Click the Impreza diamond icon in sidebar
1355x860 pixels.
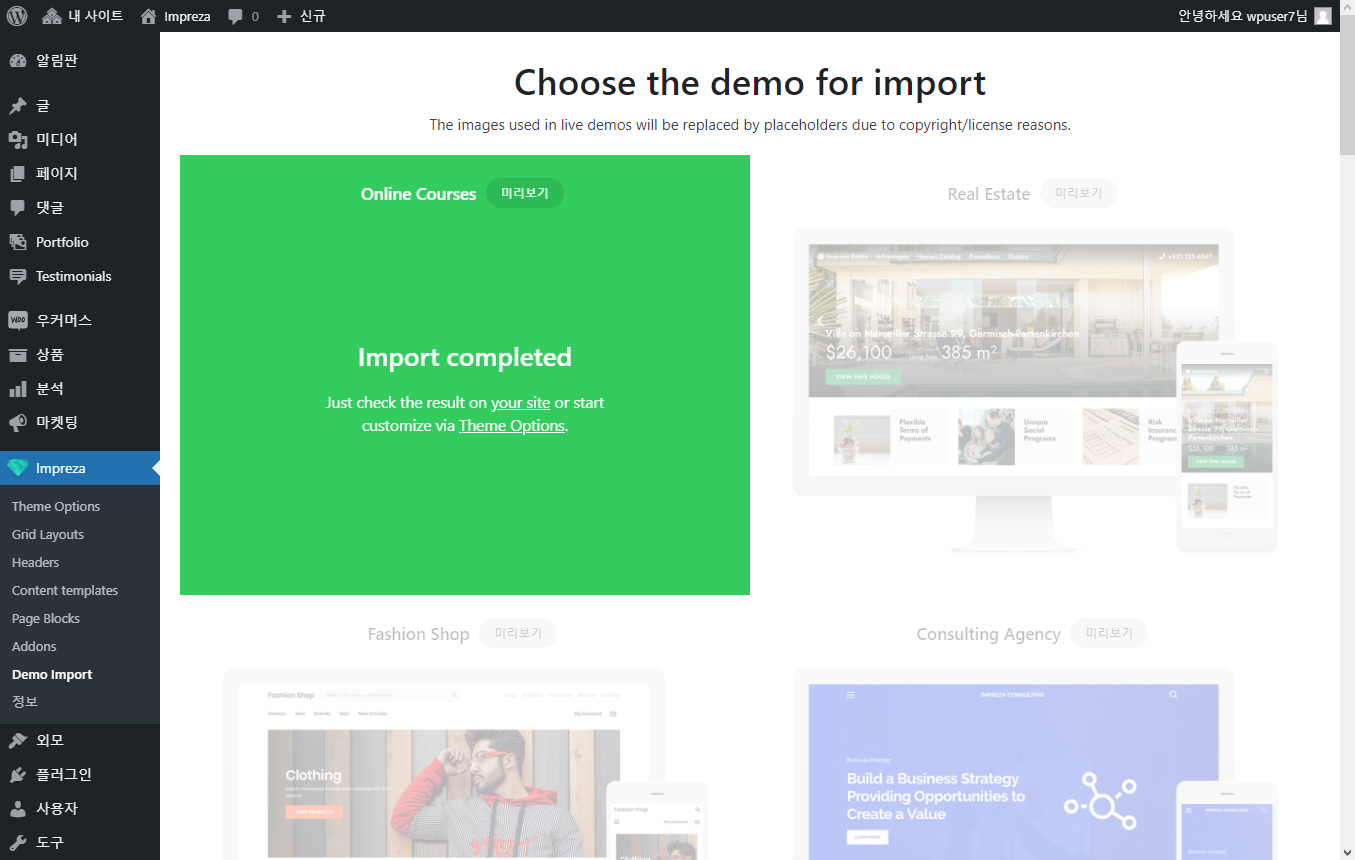[x=18, y=468]
